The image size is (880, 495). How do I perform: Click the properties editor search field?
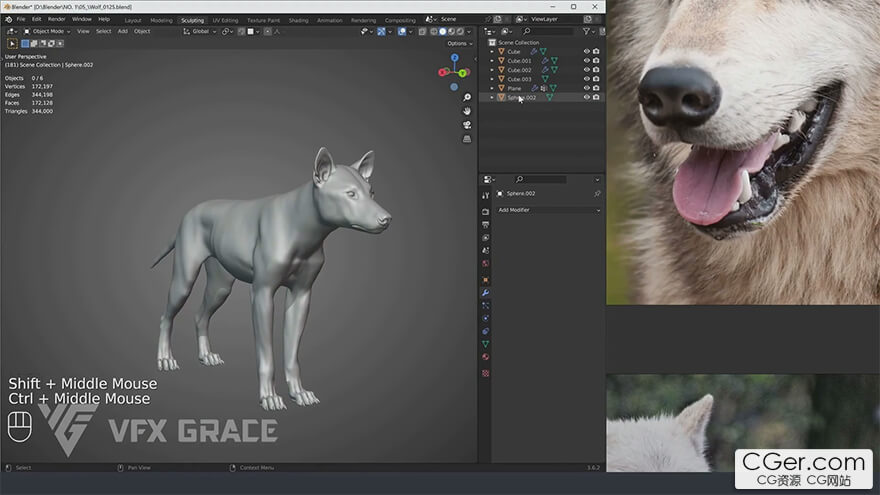540,179
